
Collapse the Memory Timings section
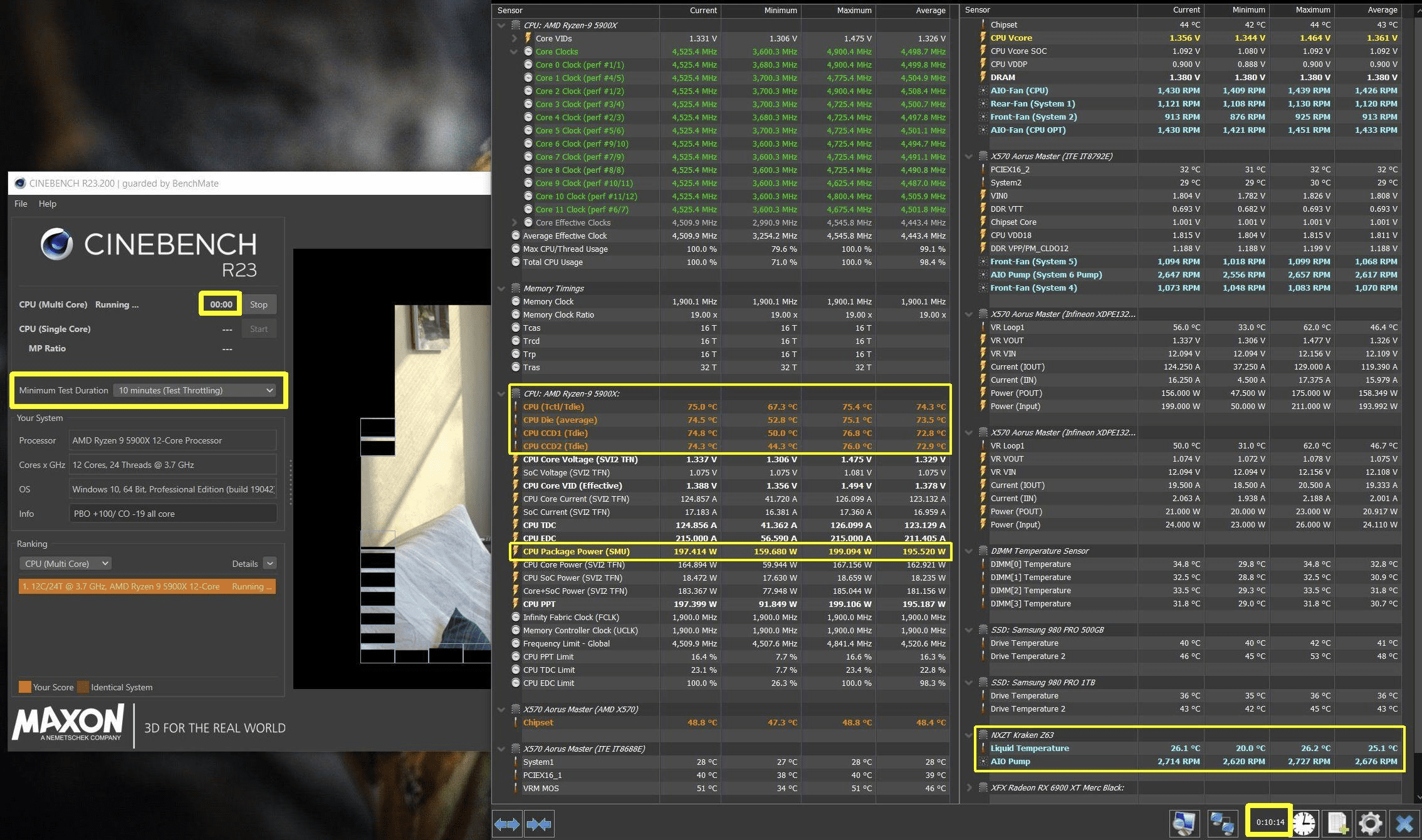pyautogui.click(x=501, y=288)
